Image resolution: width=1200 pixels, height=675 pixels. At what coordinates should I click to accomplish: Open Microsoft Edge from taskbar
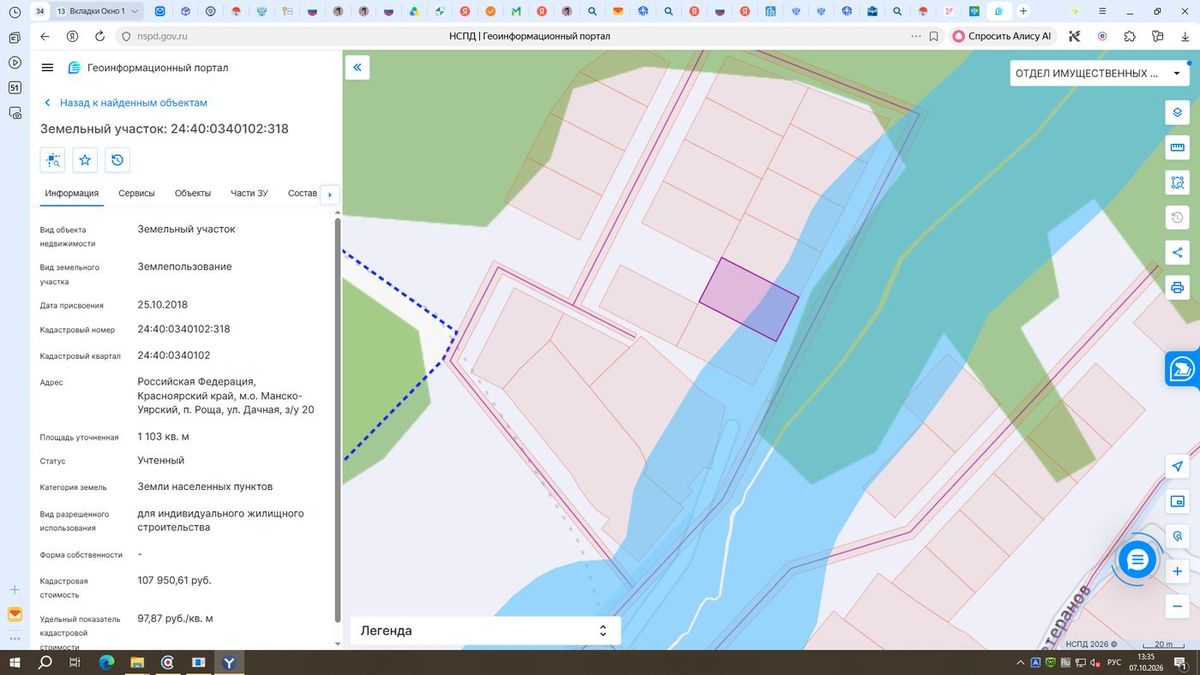pos(106,663)
